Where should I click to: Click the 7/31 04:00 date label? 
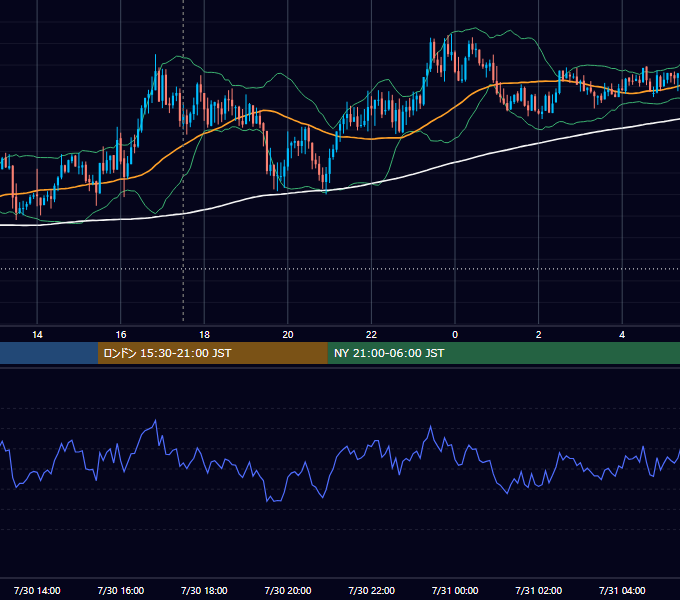[x=622, y=590]
